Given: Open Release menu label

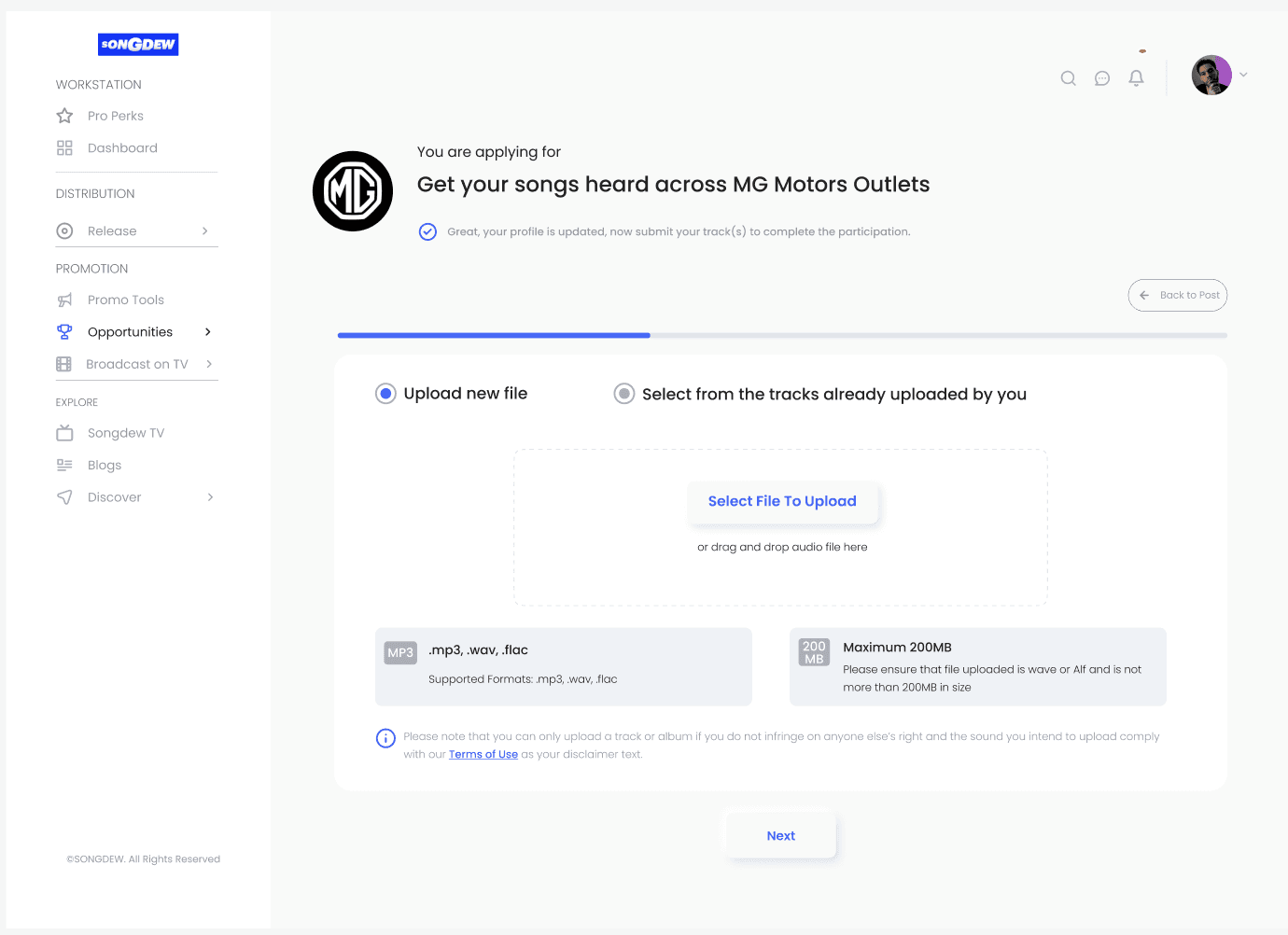Looking at the screenshot, I should [112, 230].
